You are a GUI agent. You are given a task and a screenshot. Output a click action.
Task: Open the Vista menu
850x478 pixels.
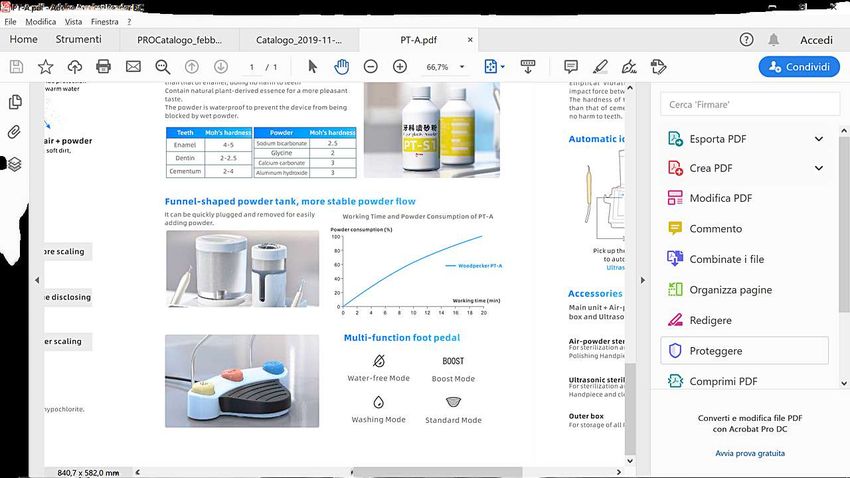(73, 22)
